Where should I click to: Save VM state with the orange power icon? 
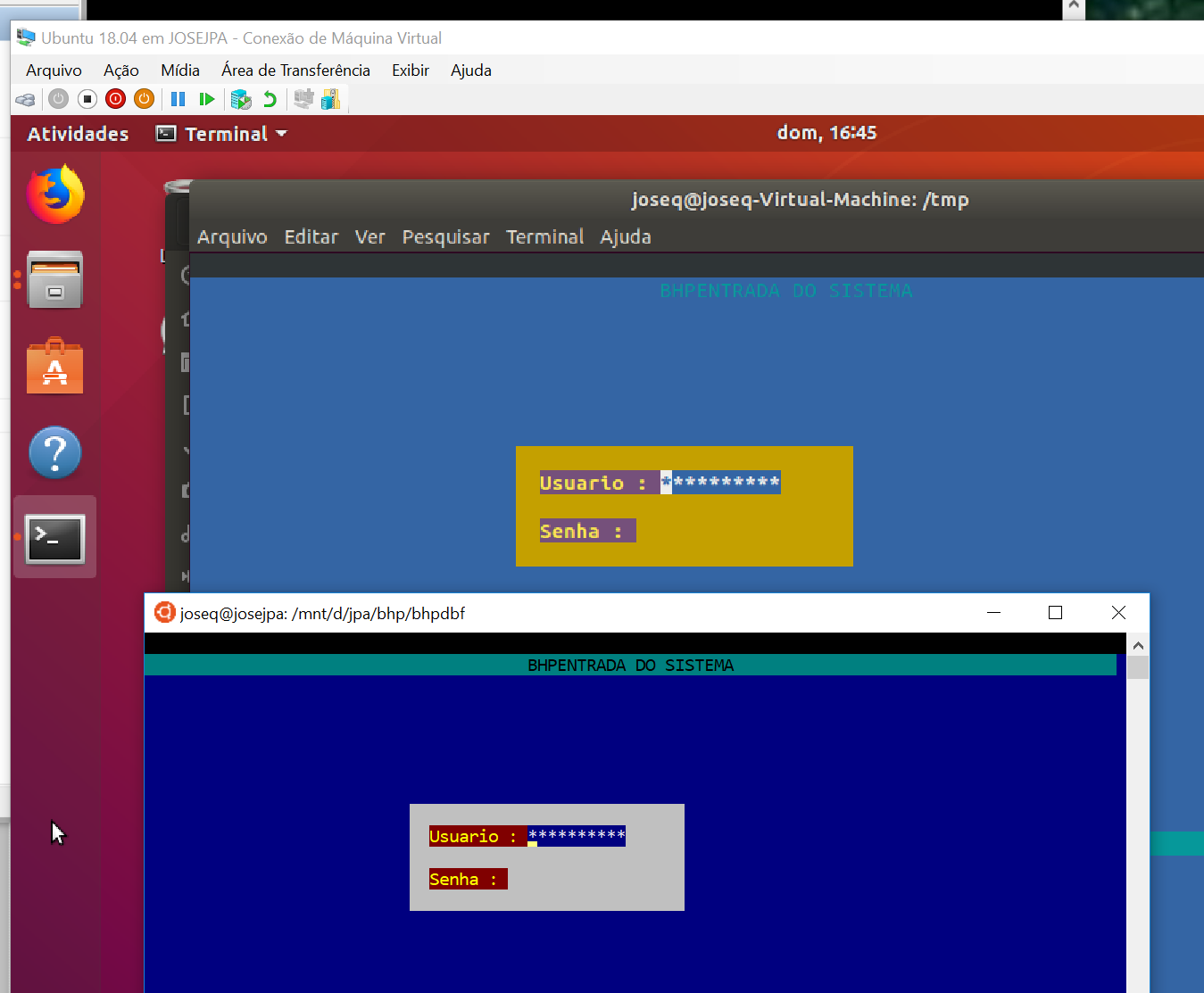click(144, 99)
